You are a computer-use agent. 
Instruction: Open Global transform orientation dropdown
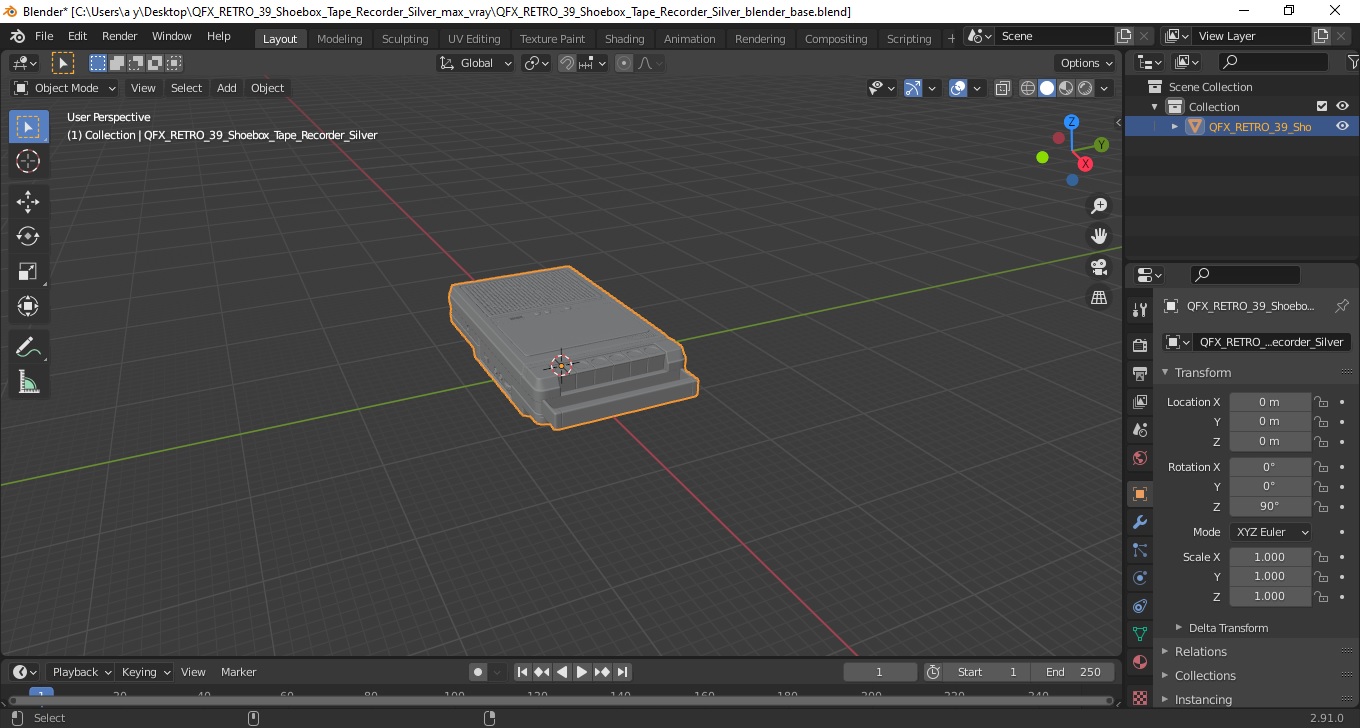[x=475, y=63]
